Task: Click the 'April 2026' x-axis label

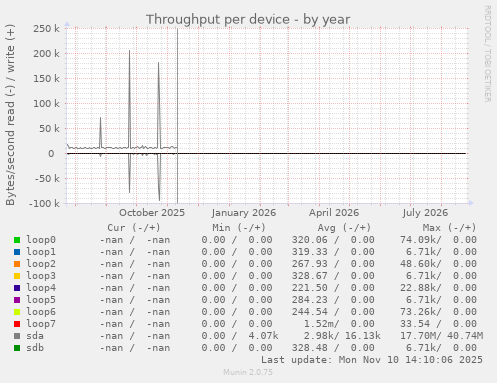Action: [x=334, y=213]
